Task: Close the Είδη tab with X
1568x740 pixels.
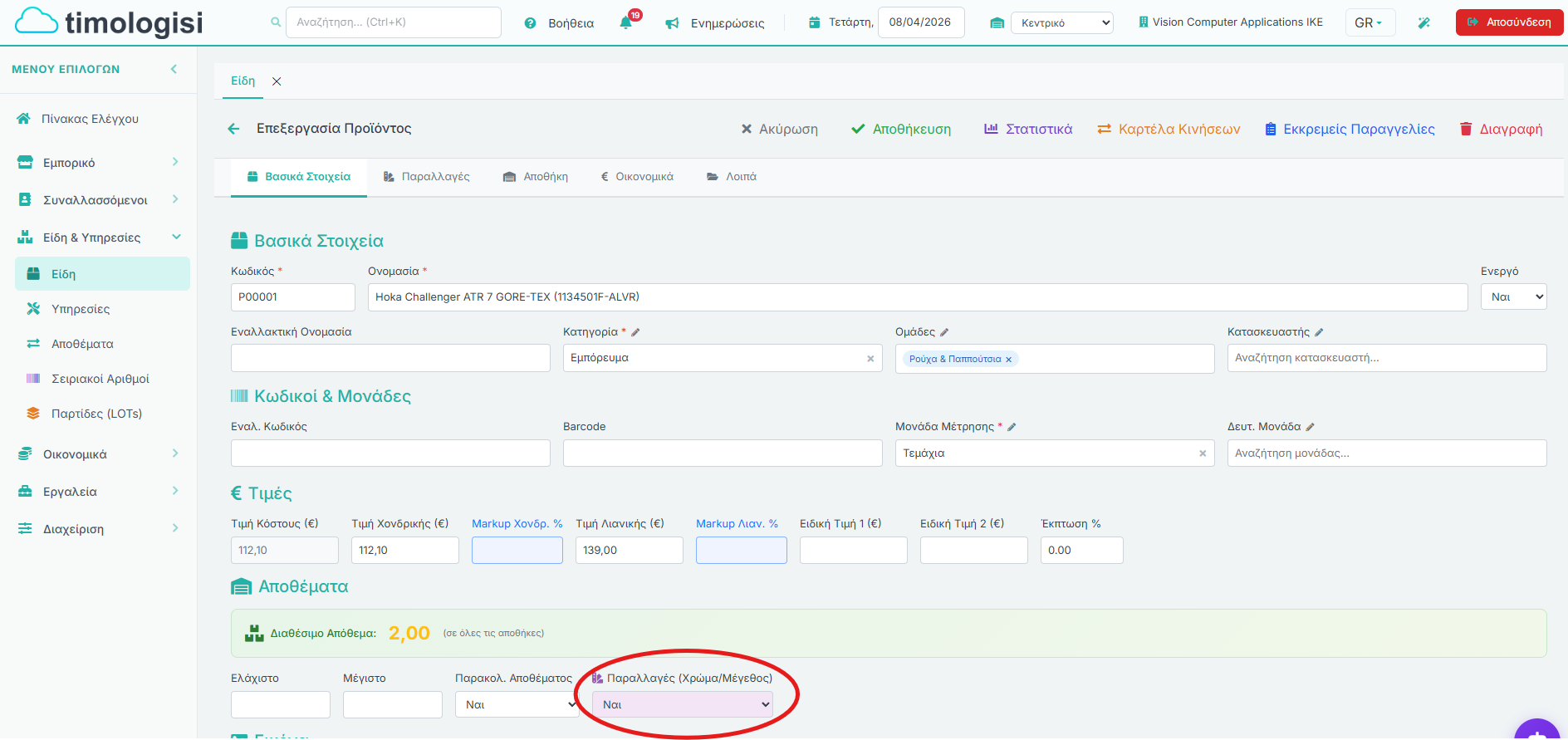Action: coord(277,81)
